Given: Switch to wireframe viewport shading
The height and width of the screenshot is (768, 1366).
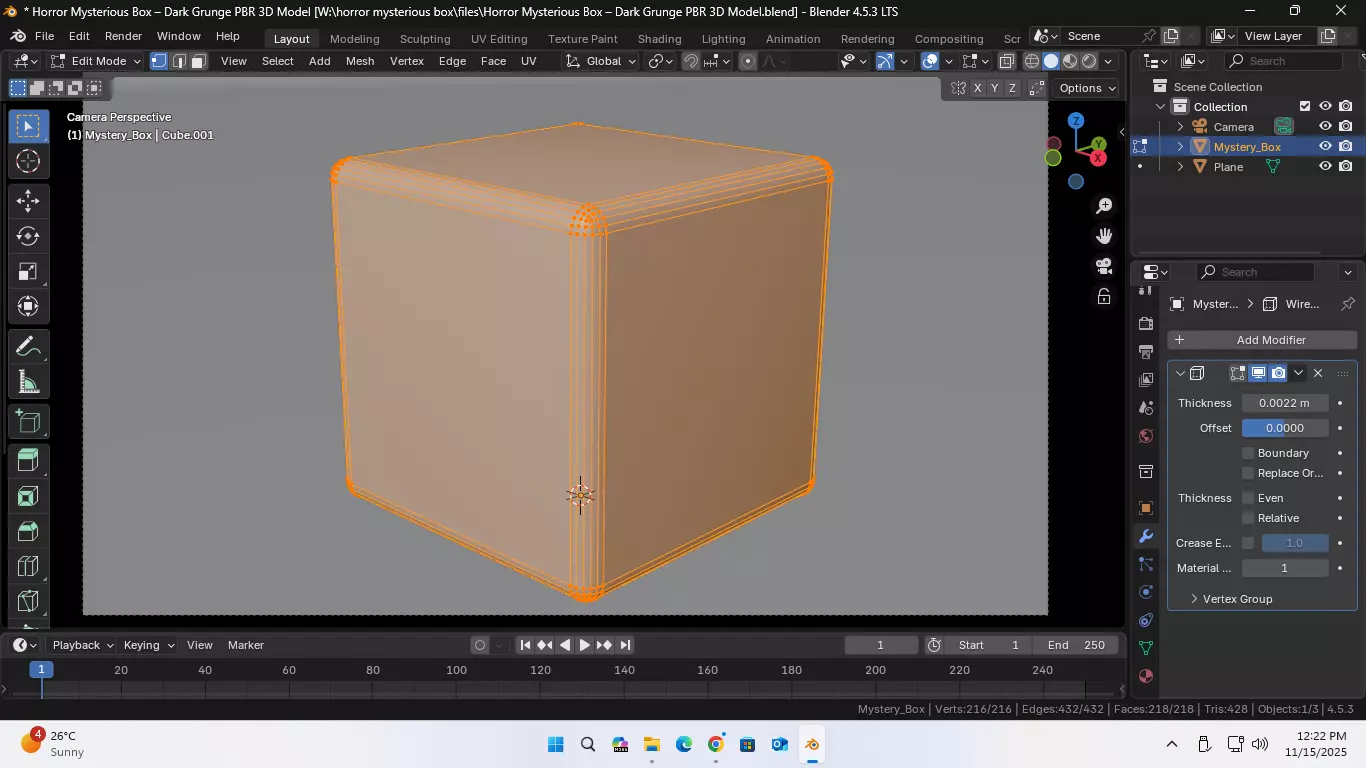Looking at the screenshot, I should coord(1032,61).
